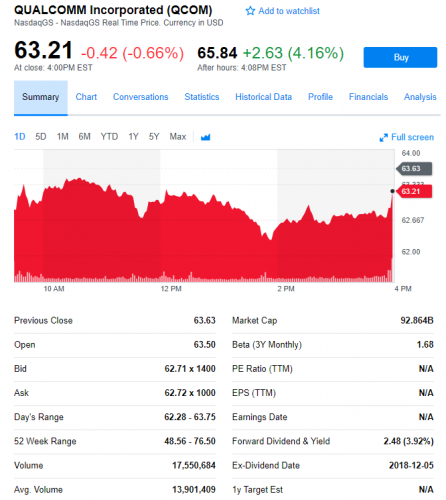The width and height of the screenshot is (446, 500).
Task: Switch chart range to 1M
Action: click(63, 137)
